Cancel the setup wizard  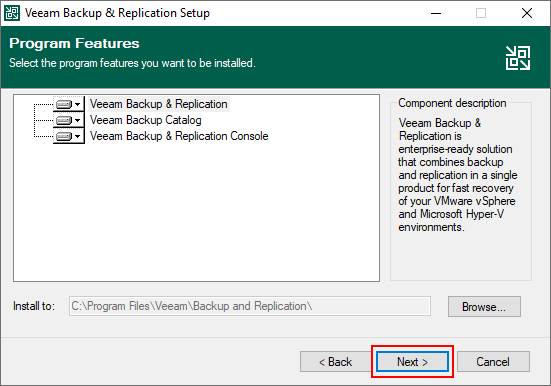pyautogui.click(x=493, y=361)
